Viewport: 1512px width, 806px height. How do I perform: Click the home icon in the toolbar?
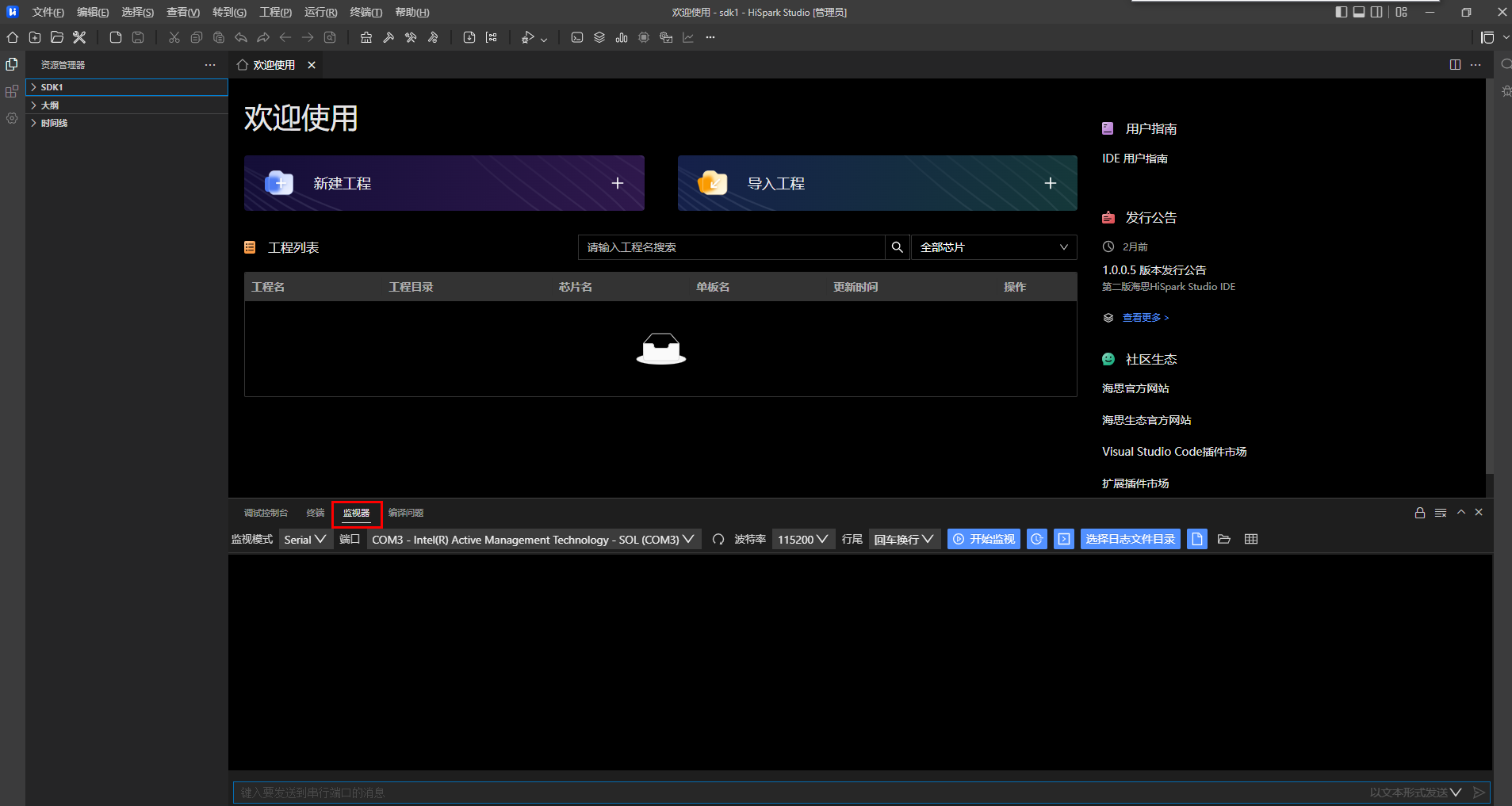pos(13,37)
